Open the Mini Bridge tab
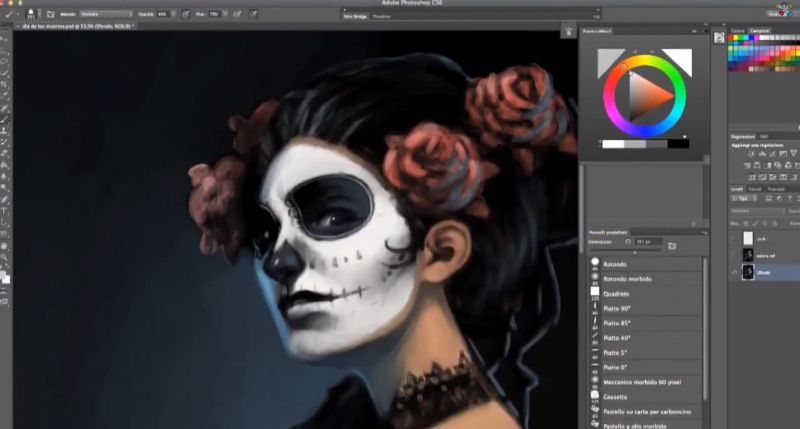 [355, 16]
